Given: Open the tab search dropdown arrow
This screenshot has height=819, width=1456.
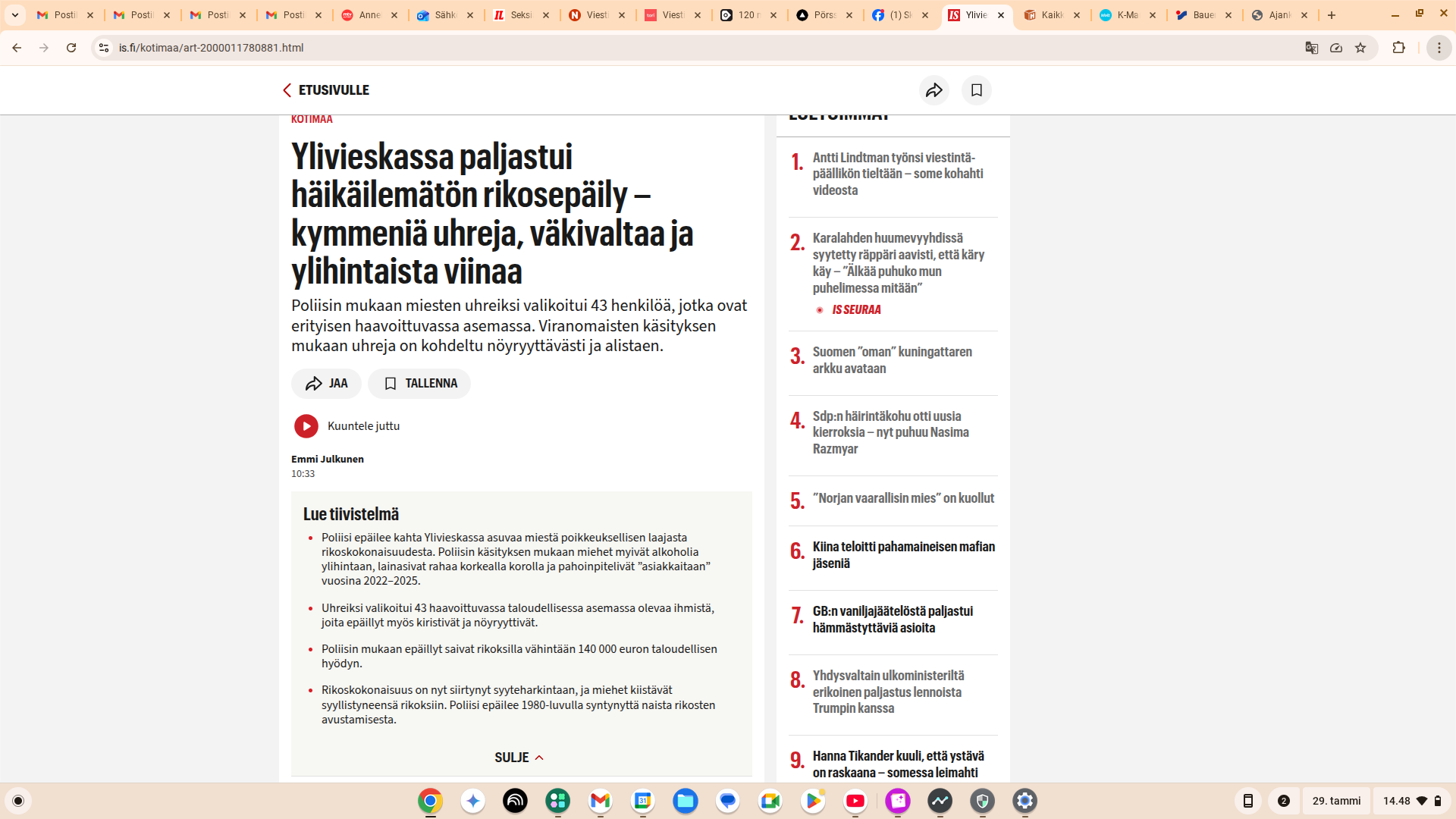Looking at the screenshot, I should 15,15.
